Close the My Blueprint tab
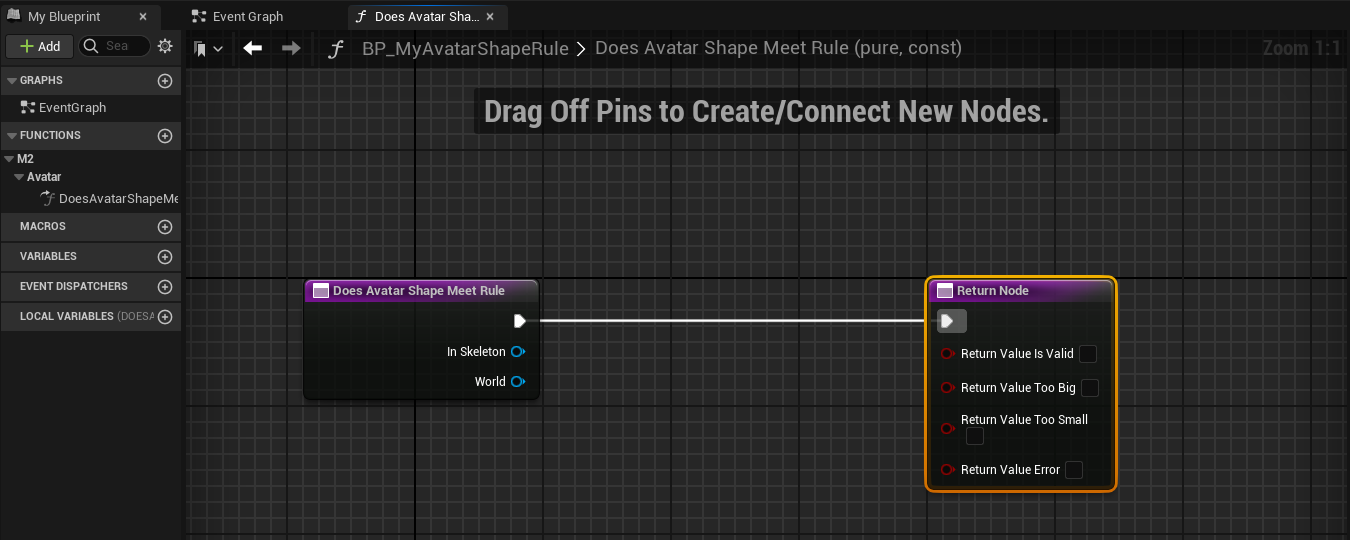1350x540 pixels. pyautogui.click(x=143, y=17)
